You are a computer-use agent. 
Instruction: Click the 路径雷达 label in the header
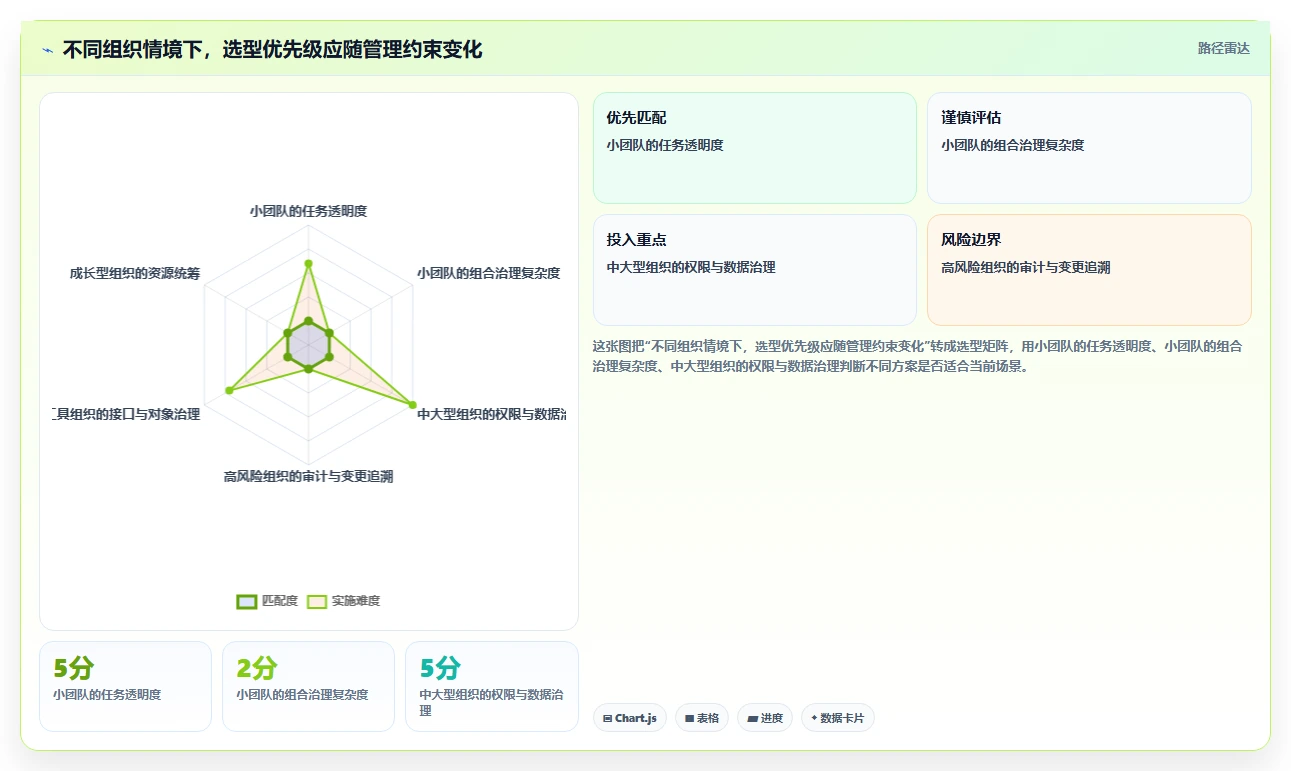(1223, 48)
